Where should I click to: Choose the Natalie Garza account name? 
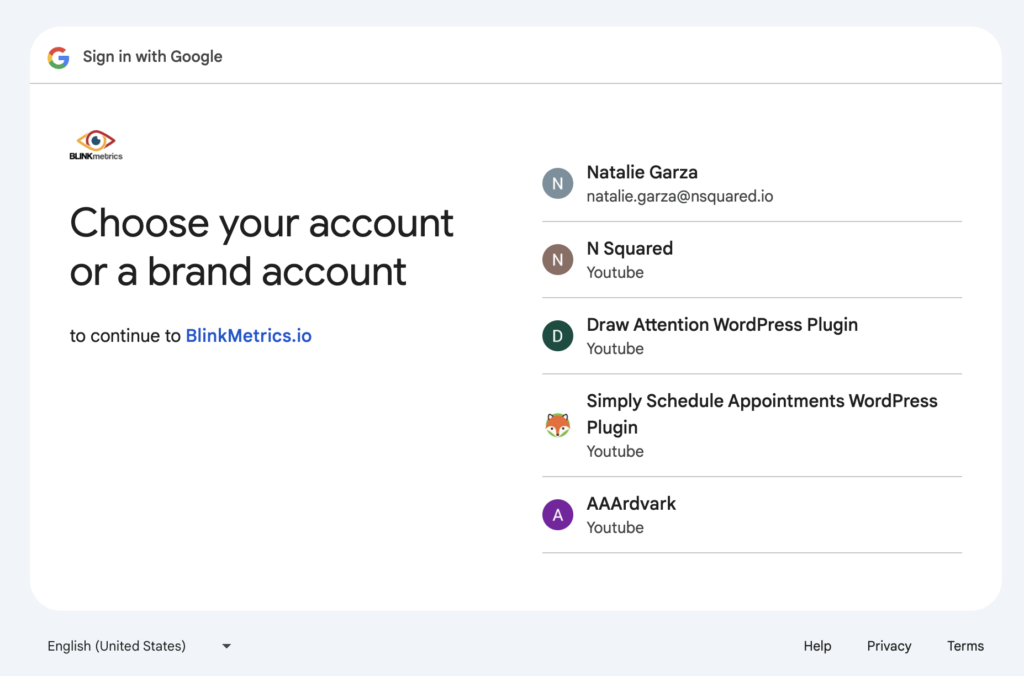[x=642, y=173]
